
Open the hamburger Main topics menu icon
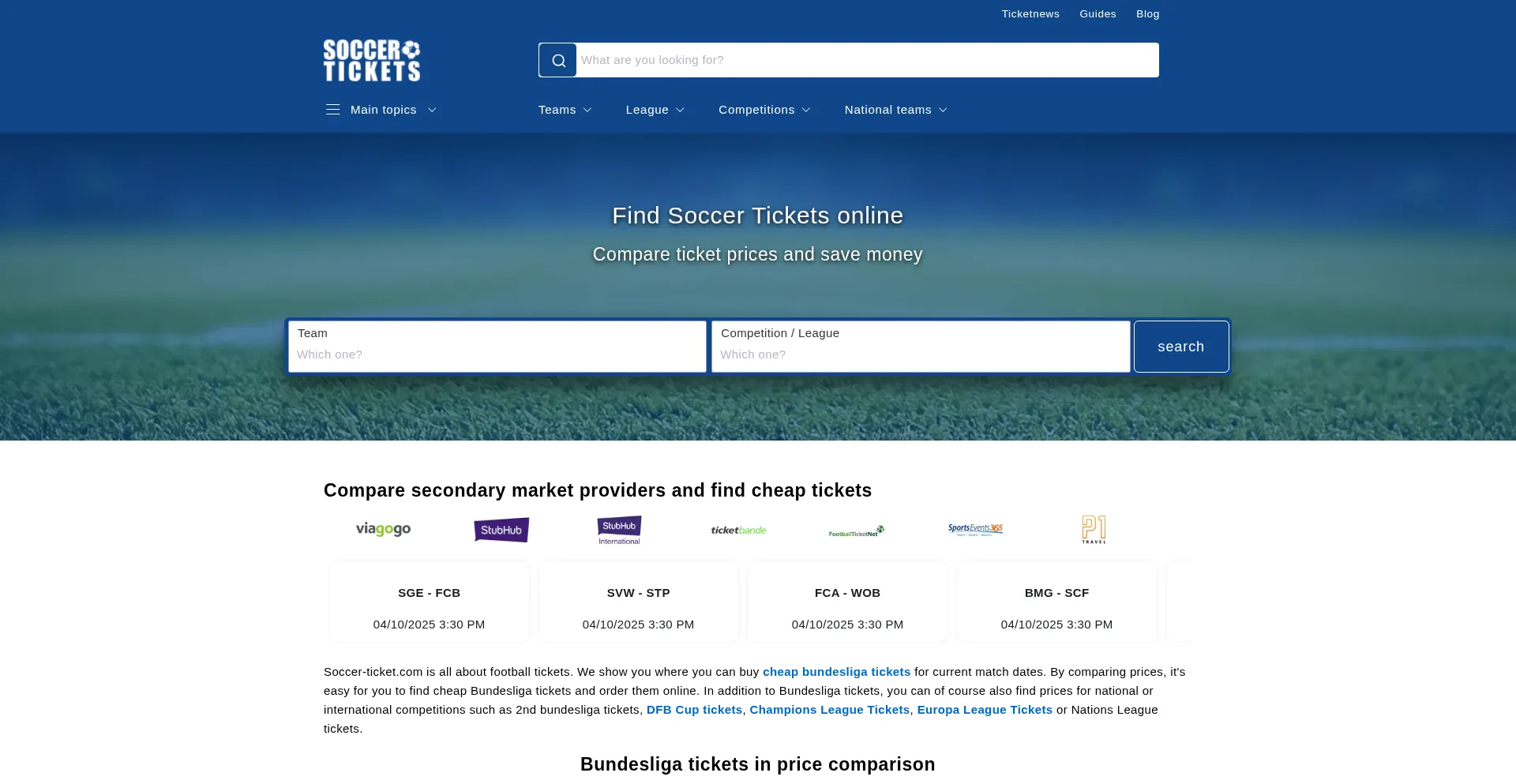(333, 110)
